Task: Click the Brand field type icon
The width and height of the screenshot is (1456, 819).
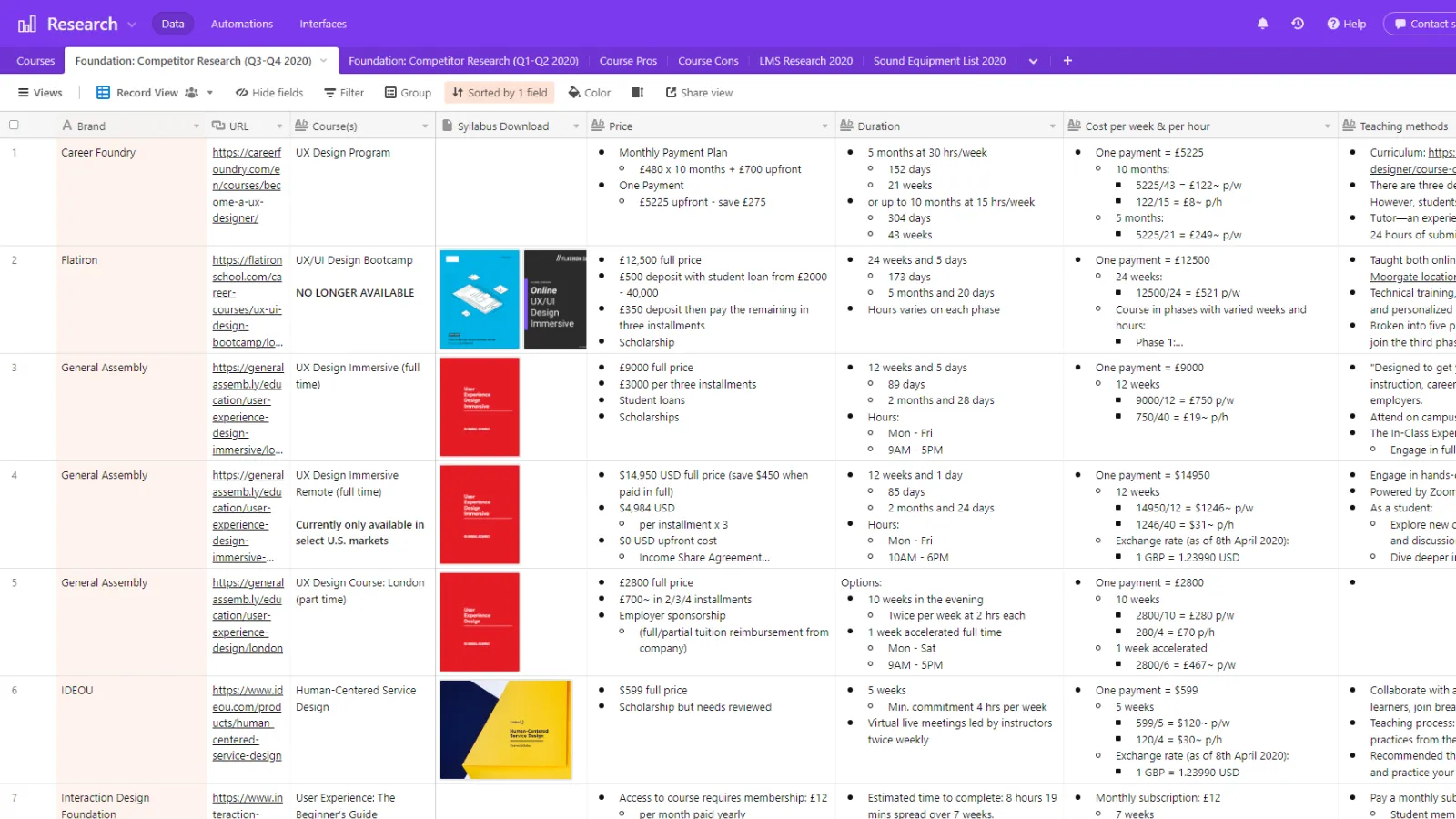Action: pyautogui.click(x=67, y=126)
